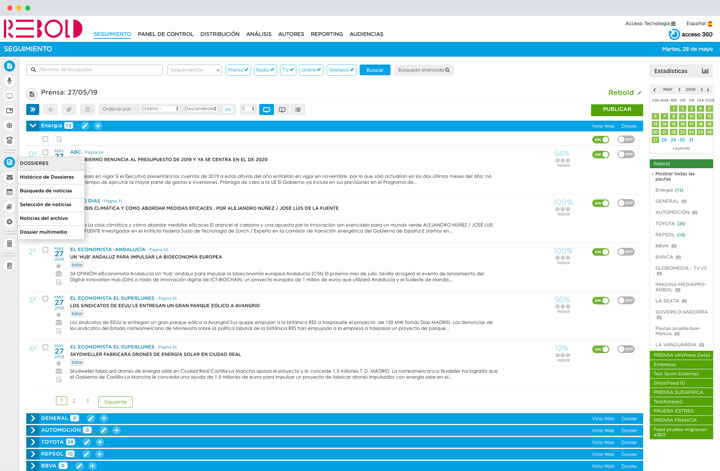Add to Energía section with plus icon
This screenshot has height=471, width=720.
point(98,126)
